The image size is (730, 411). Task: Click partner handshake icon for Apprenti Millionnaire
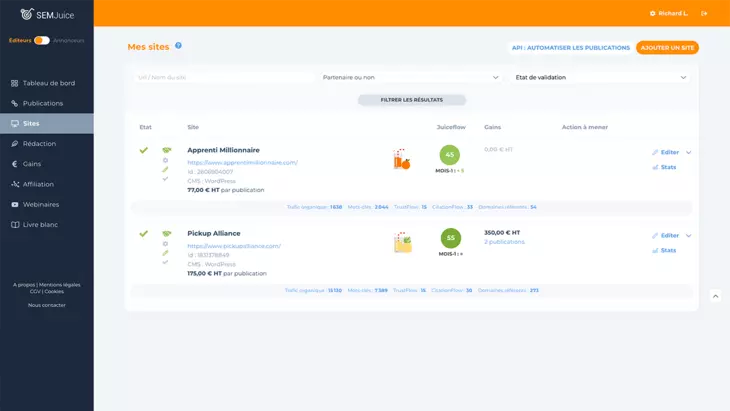point(167,150)
